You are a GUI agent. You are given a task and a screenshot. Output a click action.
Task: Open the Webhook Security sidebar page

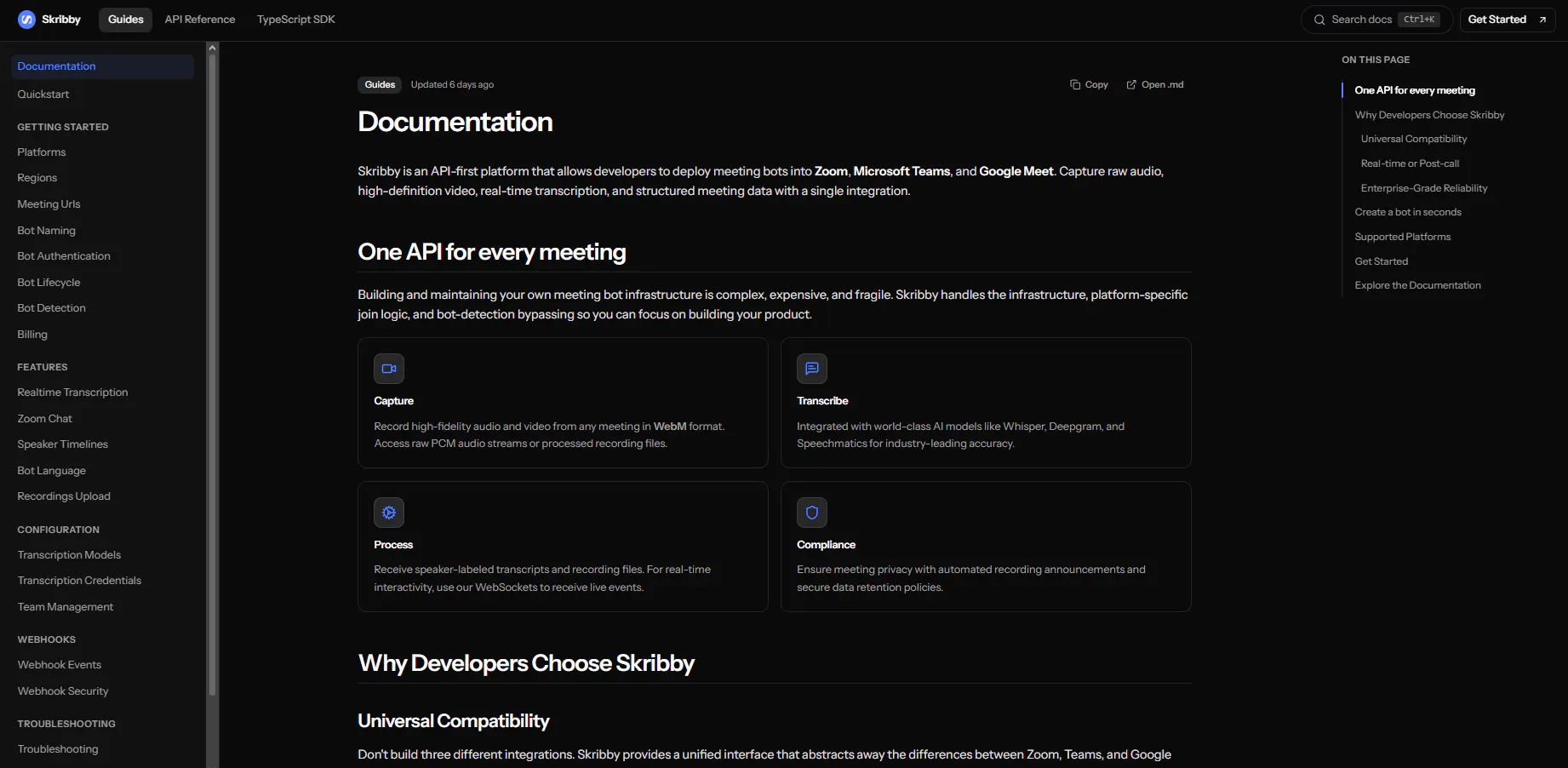[x=63, y=691]
